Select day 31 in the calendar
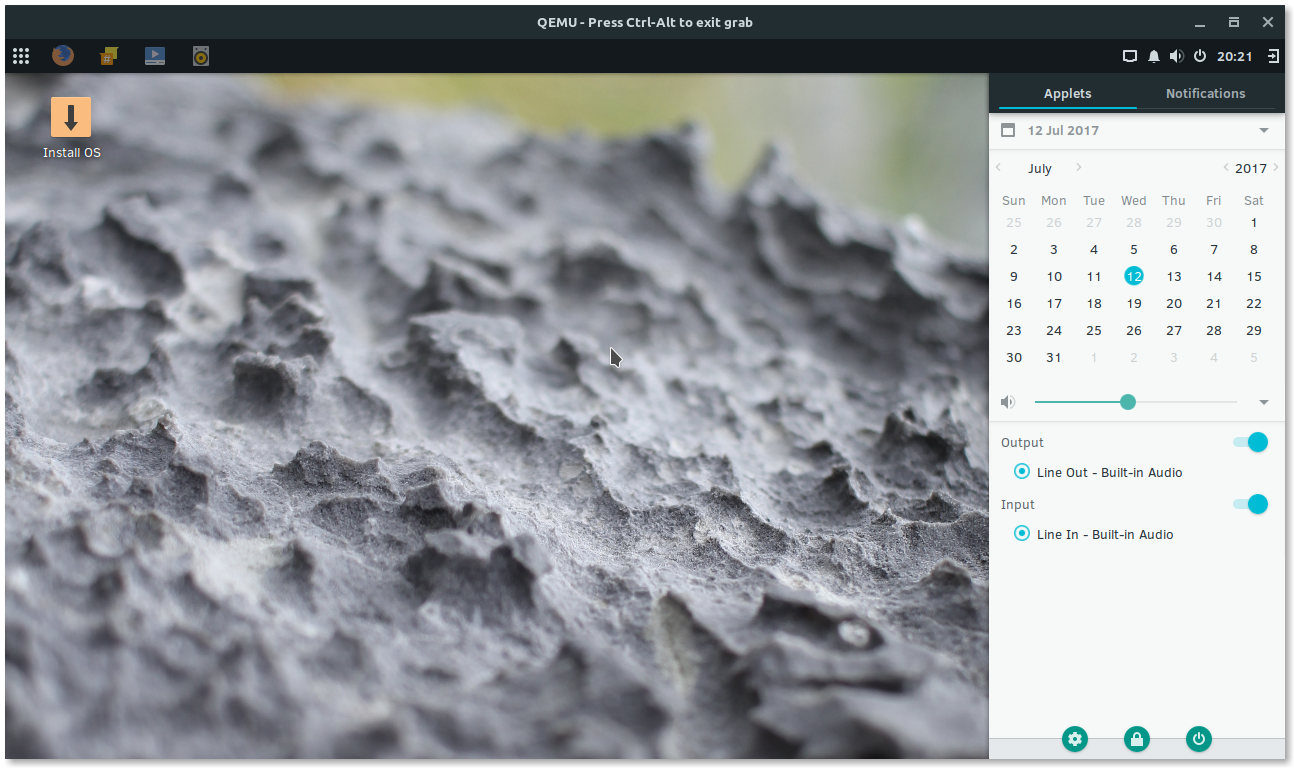The image size is (1294, 768). (1054, 358)
